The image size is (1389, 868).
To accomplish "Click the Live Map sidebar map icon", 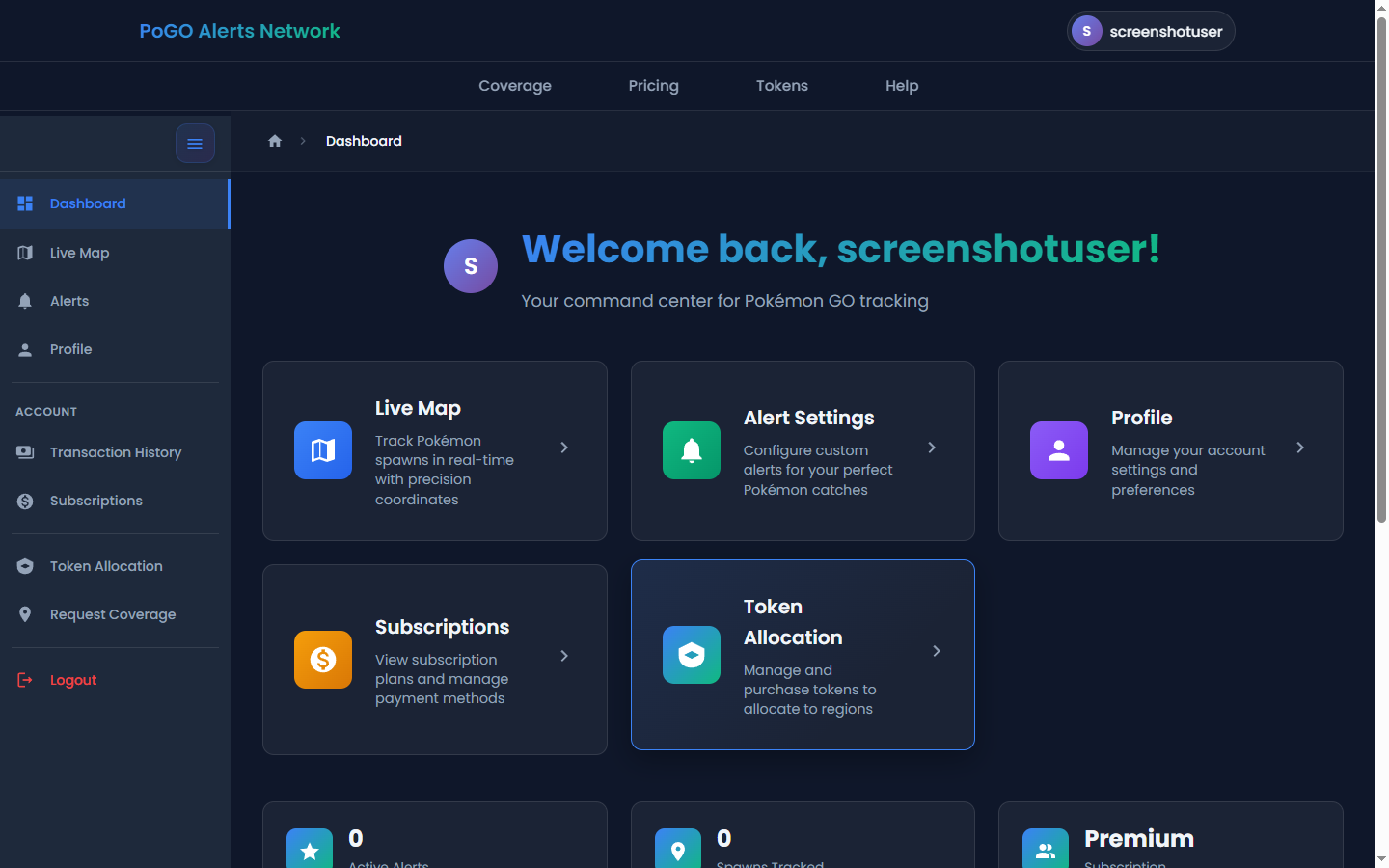I will click(x=25, y=253).
